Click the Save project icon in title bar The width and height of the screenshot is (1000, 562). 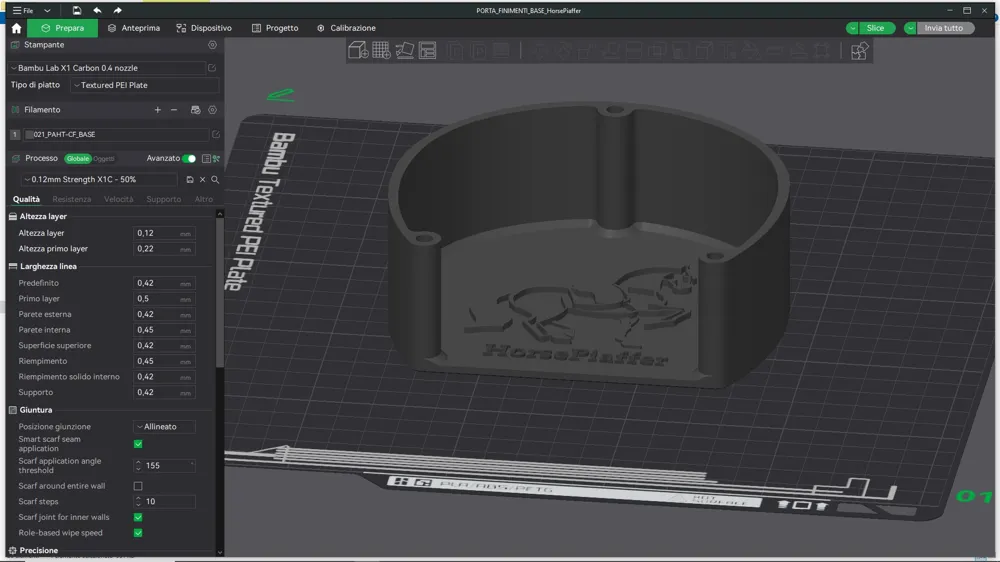coord(77,10)
